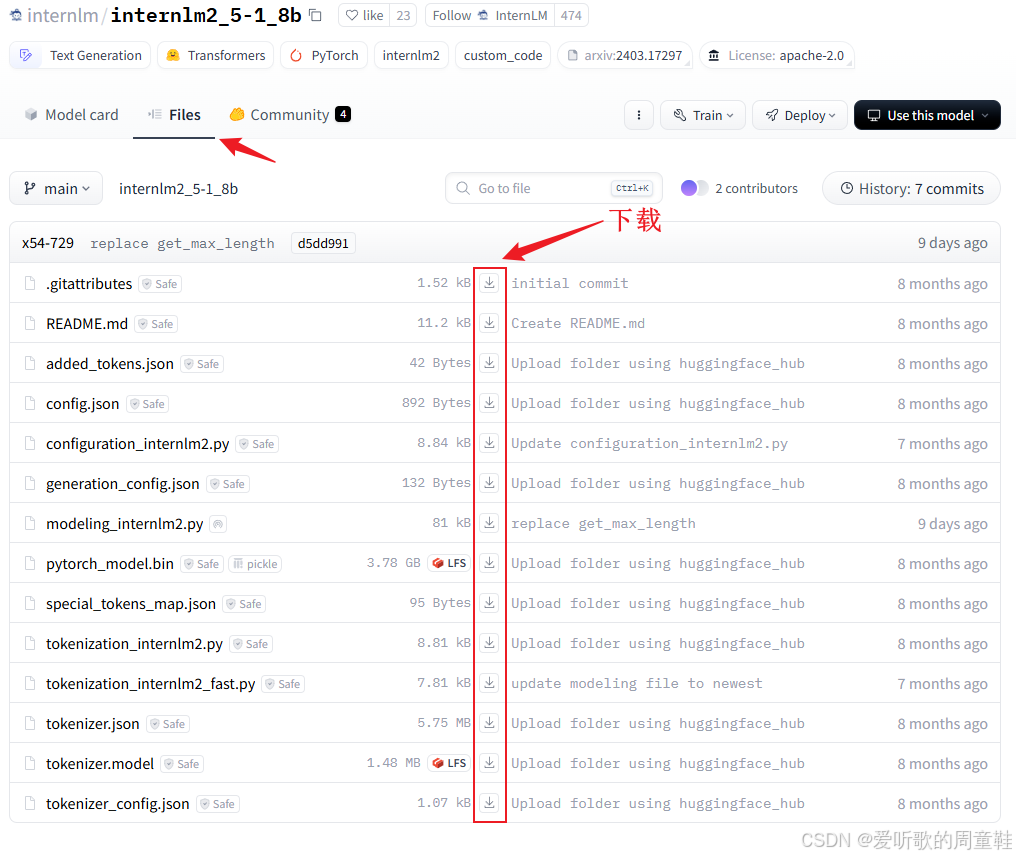Download the .gitattributes file
This screenshot has width=1016, height=858.
tap(489, 283)
